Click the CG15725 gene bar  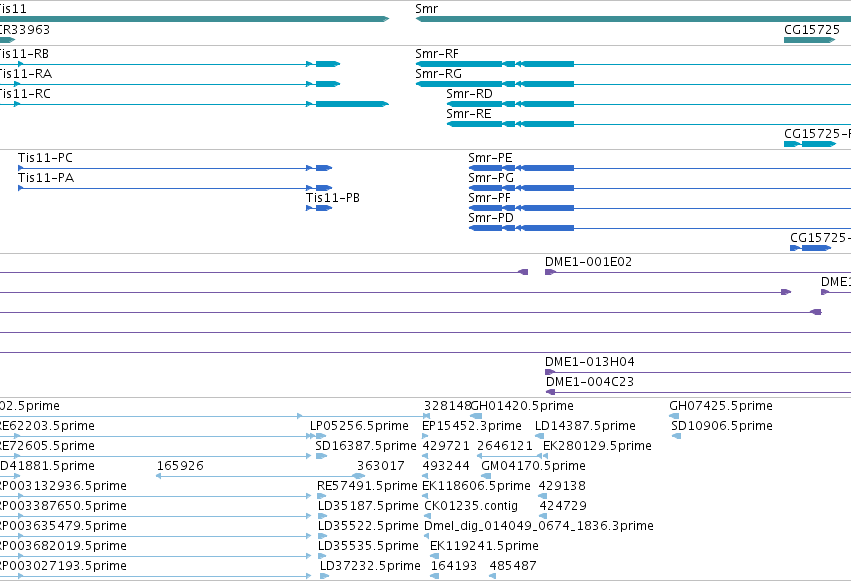(x=809, y=40)
